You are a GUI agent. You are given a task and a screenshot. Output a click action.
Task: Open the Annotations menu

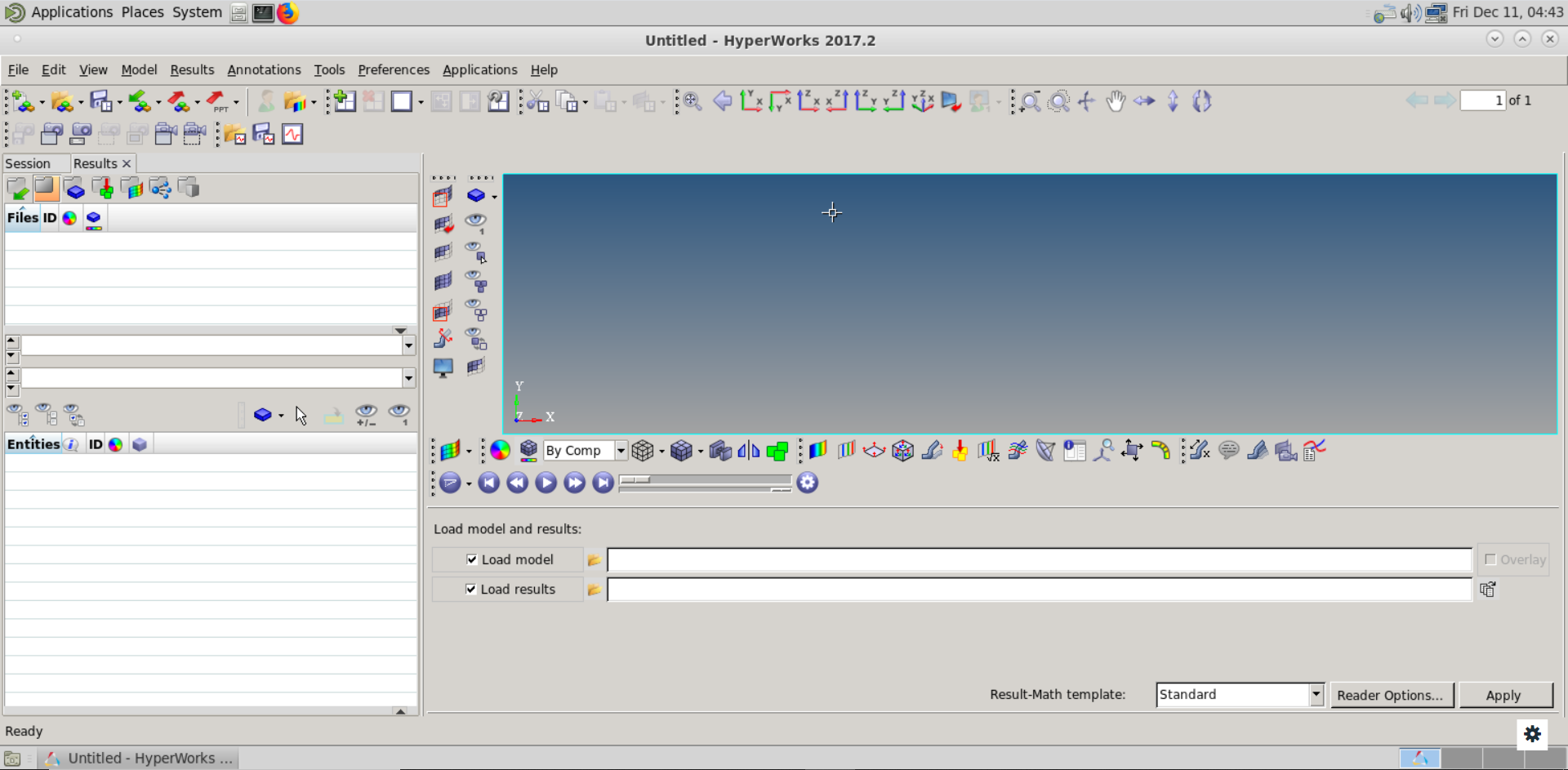264,70
